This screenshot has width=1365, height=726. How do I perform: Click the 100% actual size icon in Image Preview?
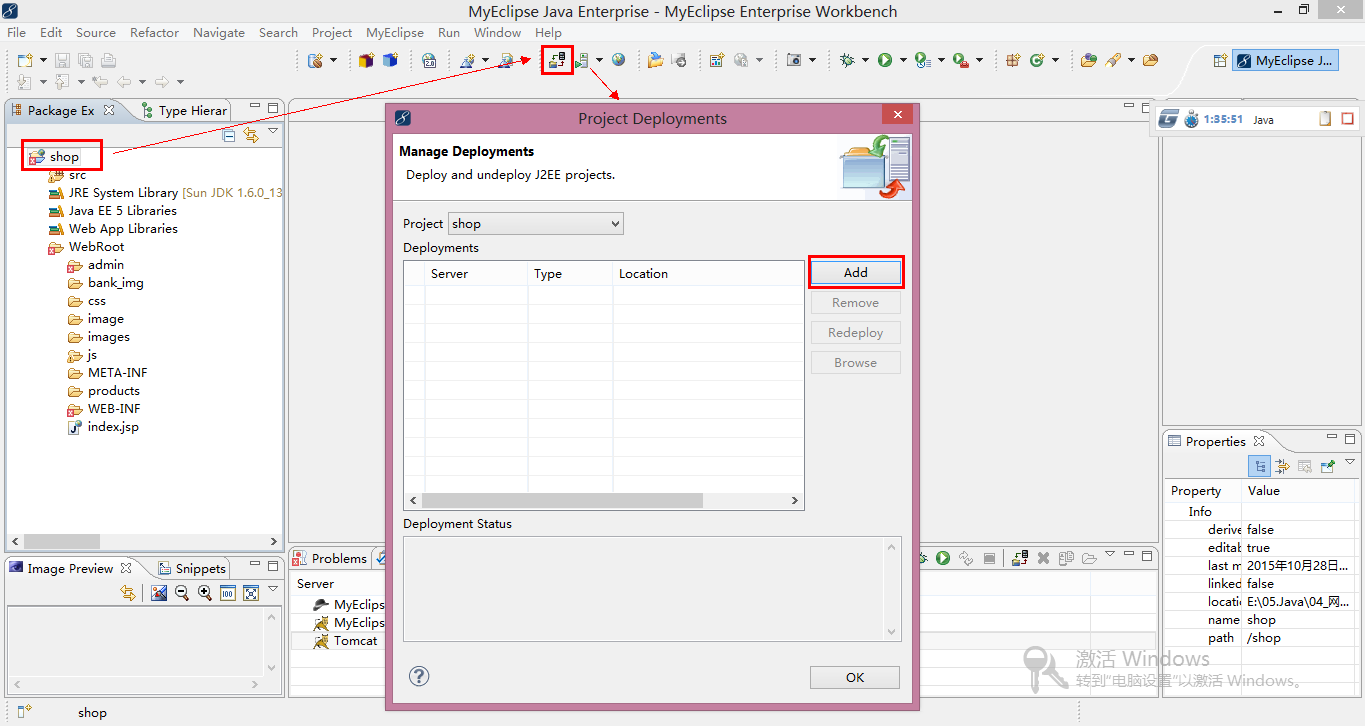tap(228, 593)
